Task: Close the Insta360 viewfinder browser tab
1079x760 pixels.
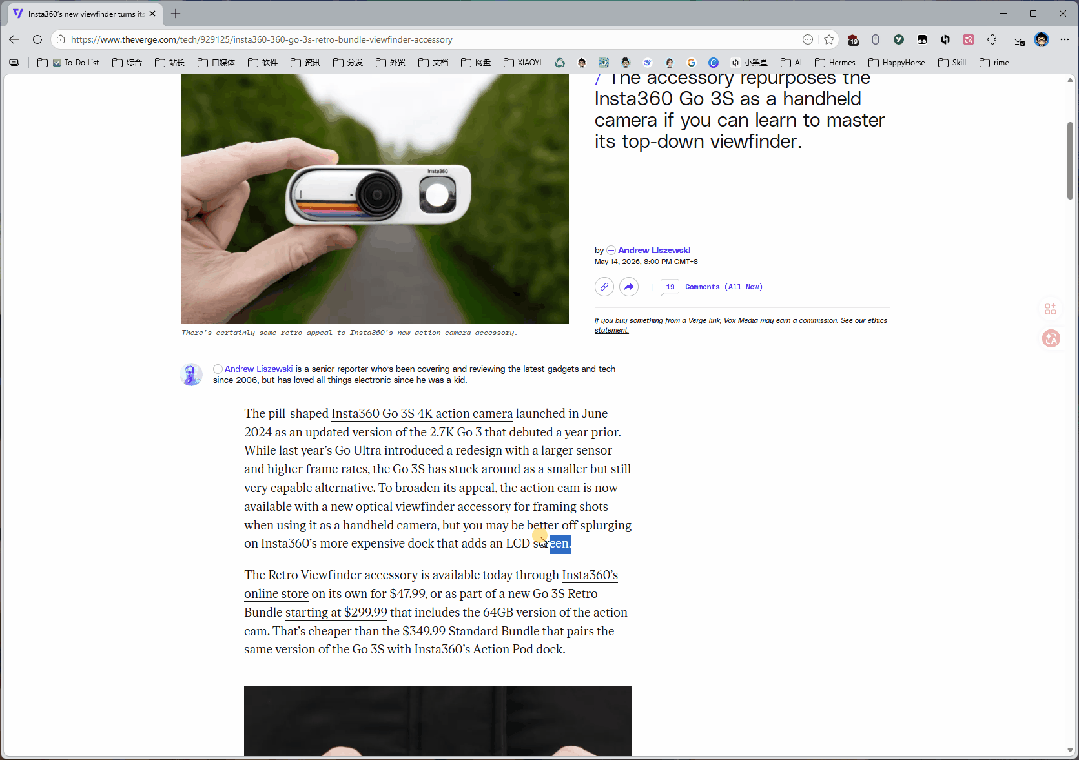Action: [x=153, y=13]
